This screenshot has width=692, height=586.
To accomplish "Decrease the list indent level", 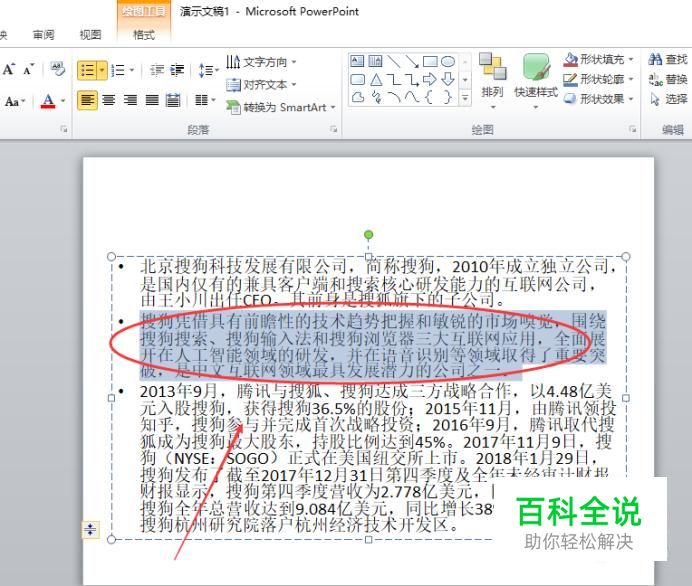I will (157, 70).
